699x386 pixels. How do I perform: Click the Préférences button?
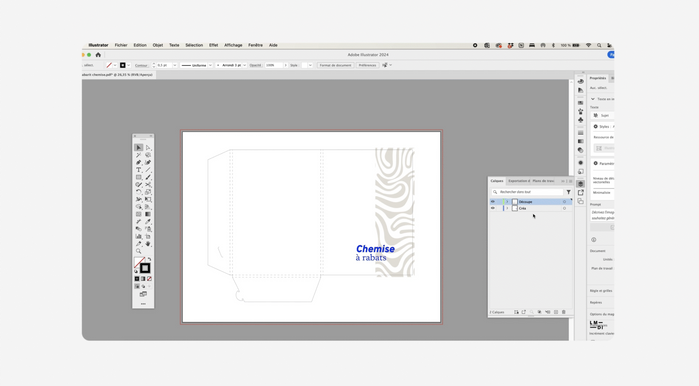click(367, 65)
